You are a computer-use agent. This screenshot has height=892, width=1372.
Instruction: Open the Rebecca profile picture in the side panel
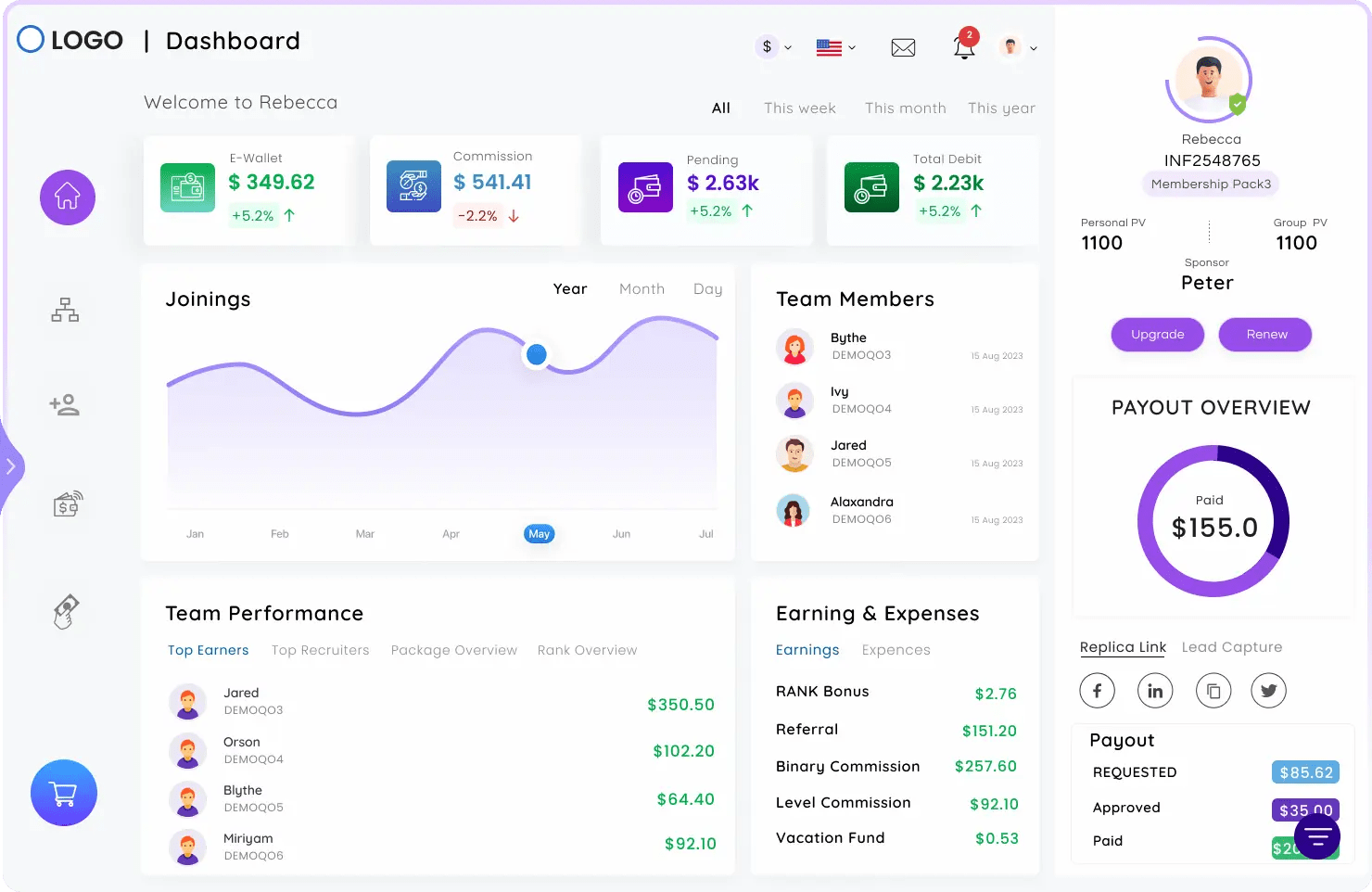pyautogui.click(x=1209, y=79)
